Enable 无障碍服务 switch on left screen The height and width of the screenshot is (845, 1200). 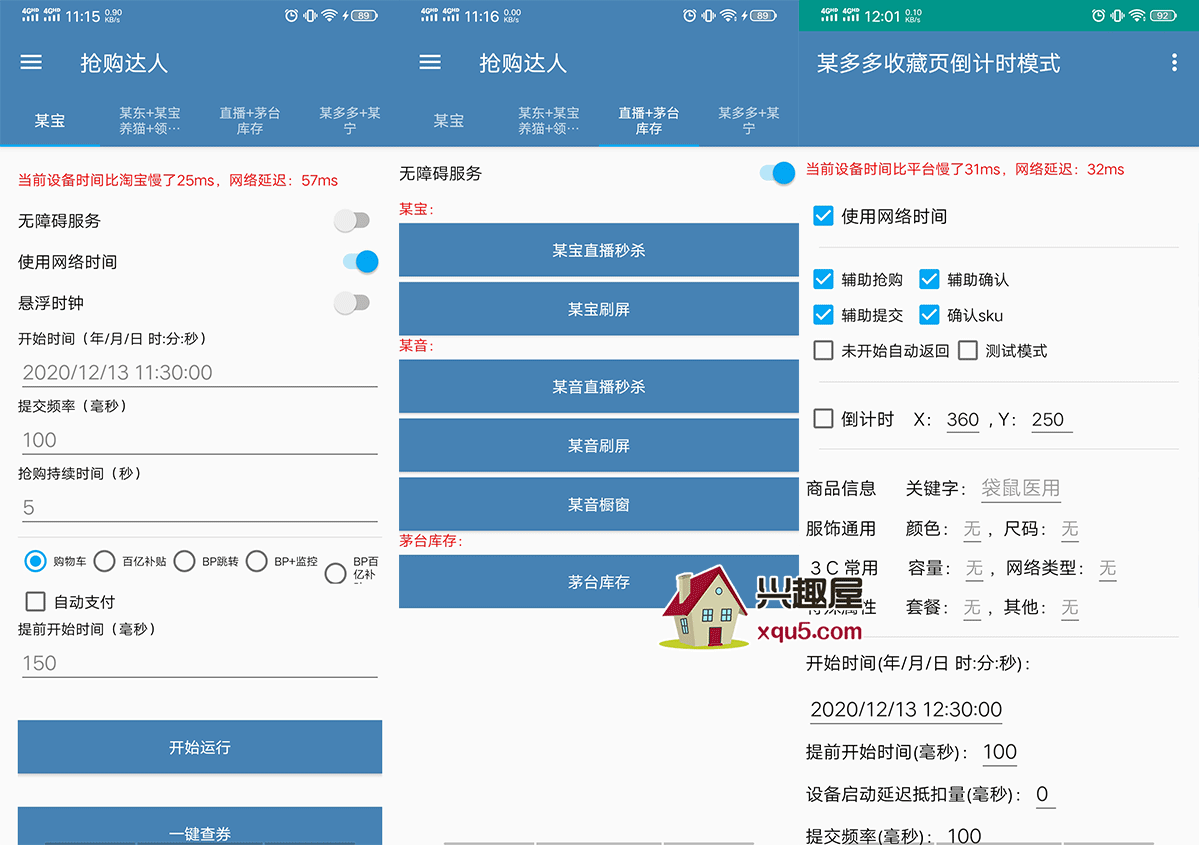[352, 221]
